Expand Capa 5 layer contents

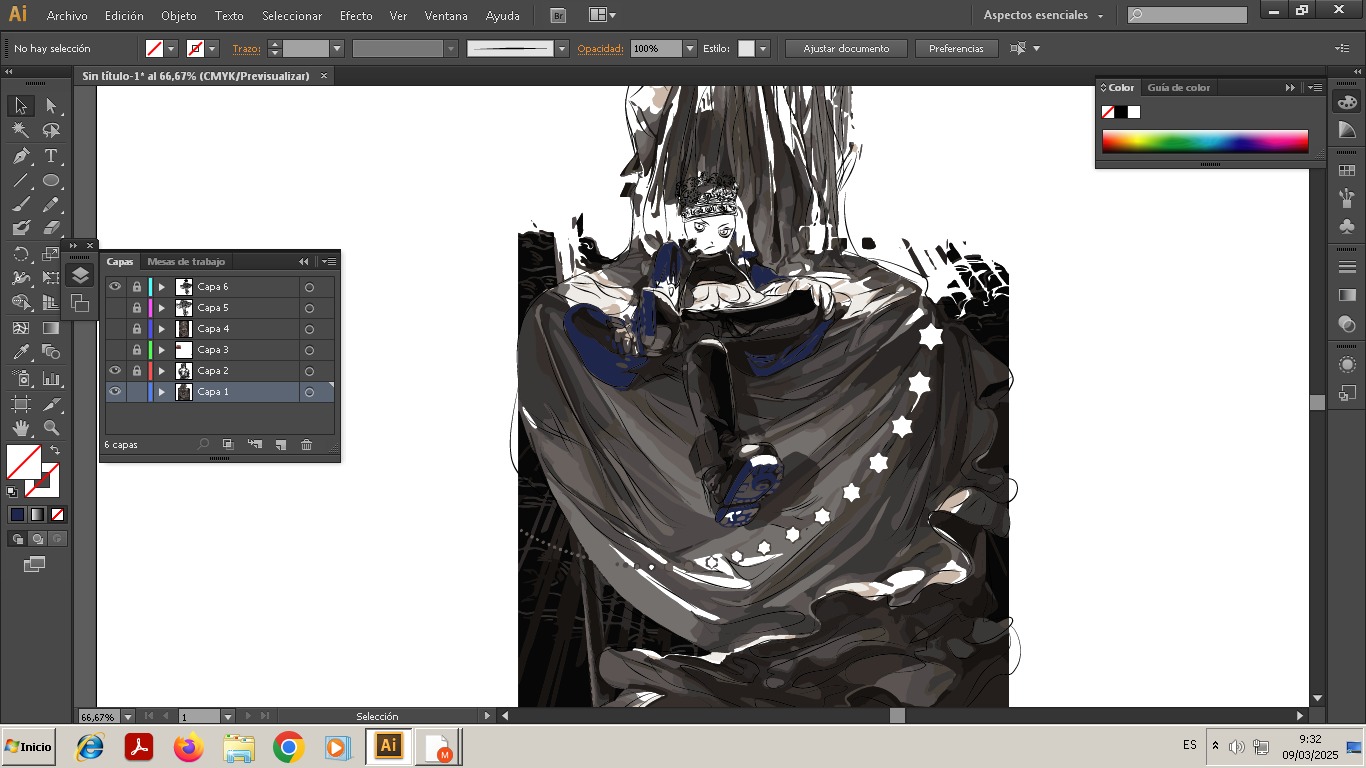pos(162,308)
